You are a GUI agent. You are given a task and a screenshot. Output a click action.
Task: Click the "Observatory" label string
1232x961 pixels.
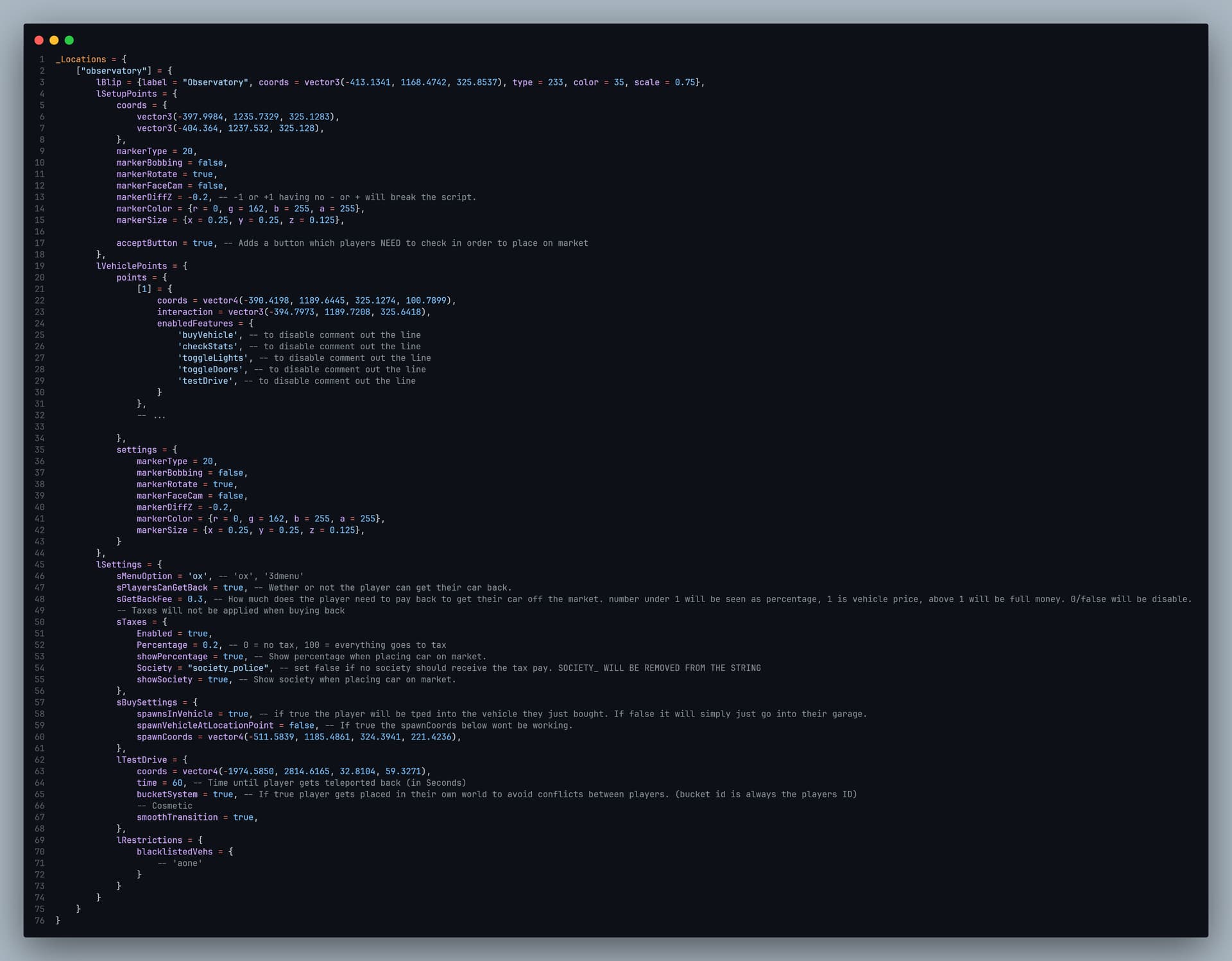[216, 82]
